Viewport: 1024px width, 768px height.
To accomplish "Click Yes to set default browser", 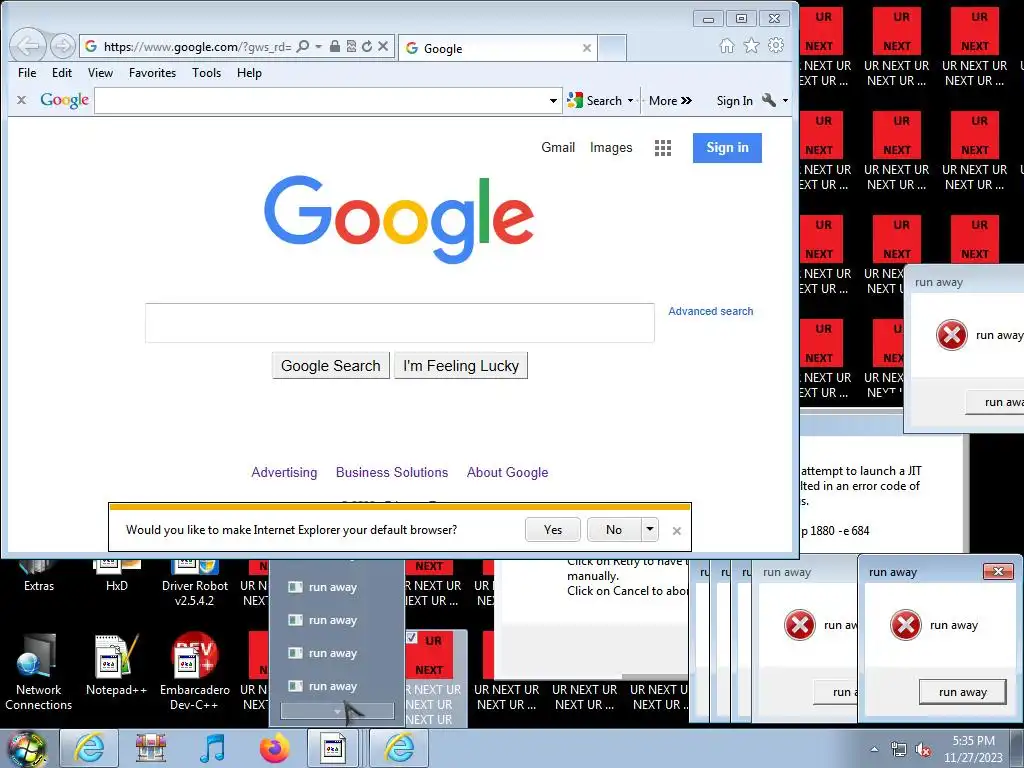I will tap(552, 530).
